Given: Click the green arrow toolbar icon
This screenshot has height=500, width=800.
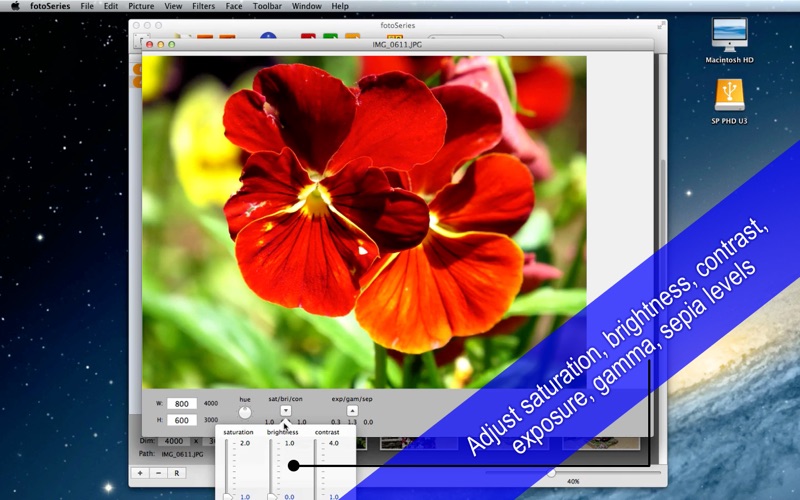Looking at the screenshot, I should pyautogui.click(x=330, y=36).
